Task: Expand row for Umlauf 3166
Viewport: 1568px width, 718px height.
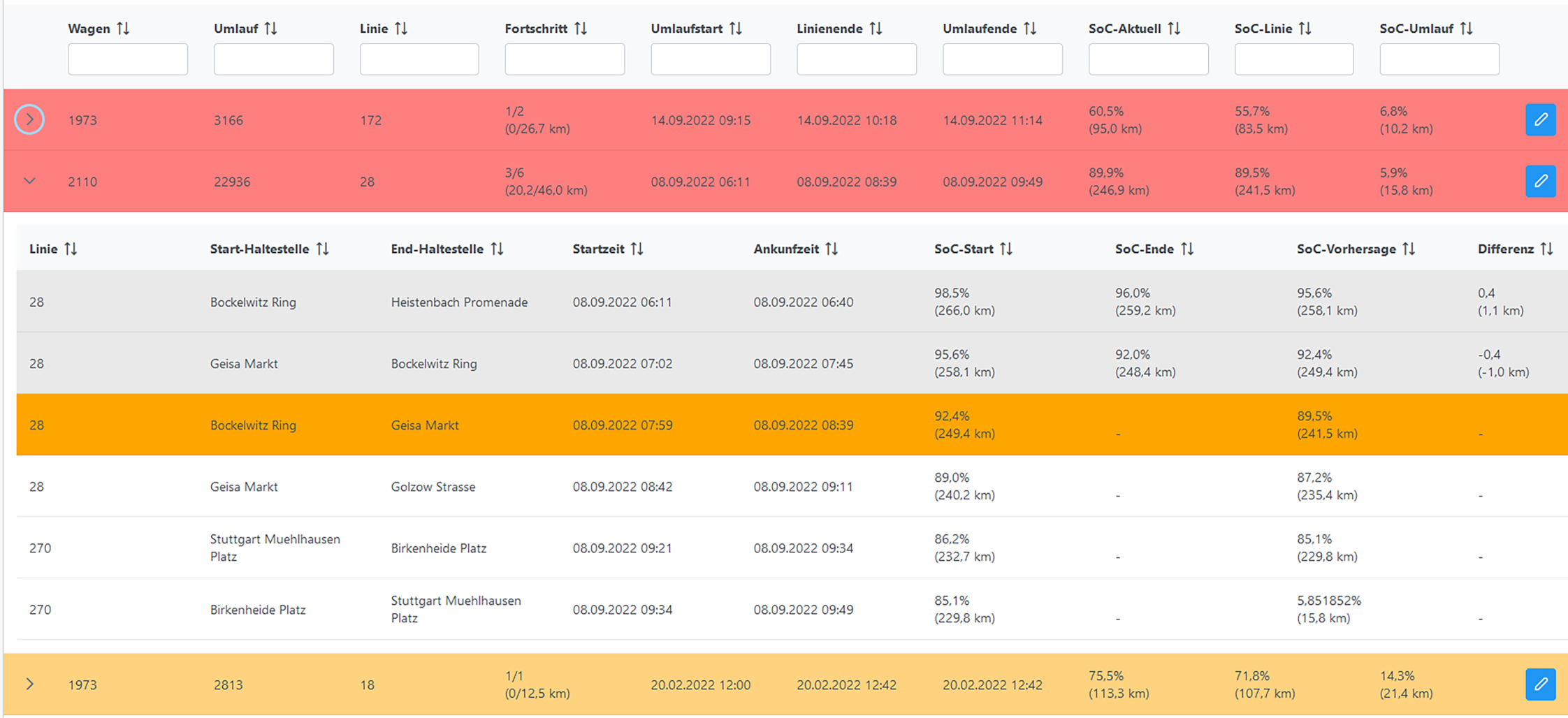Action: point(29,119)
